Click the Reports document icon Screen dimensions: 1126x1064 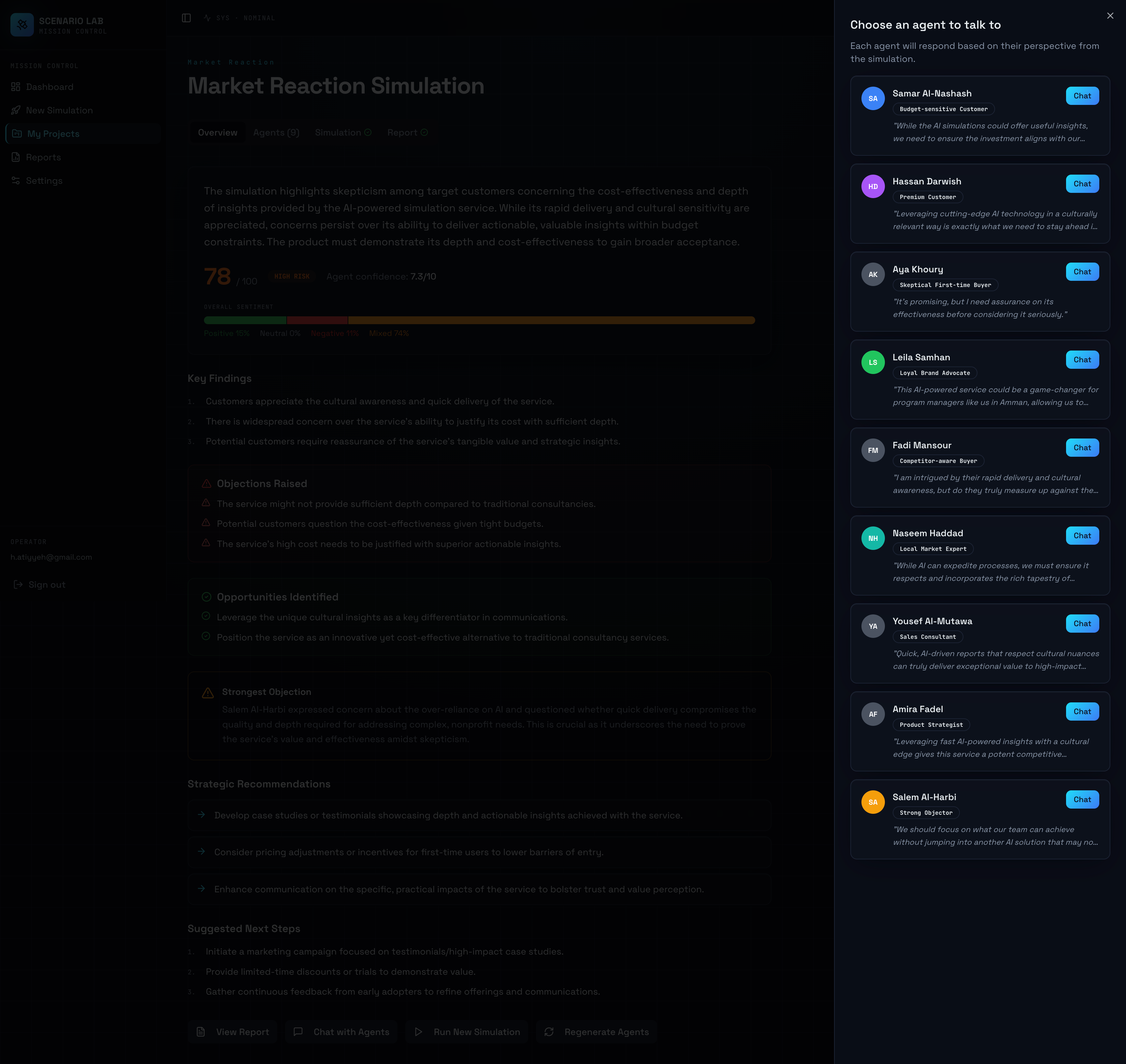pos(15,157)
